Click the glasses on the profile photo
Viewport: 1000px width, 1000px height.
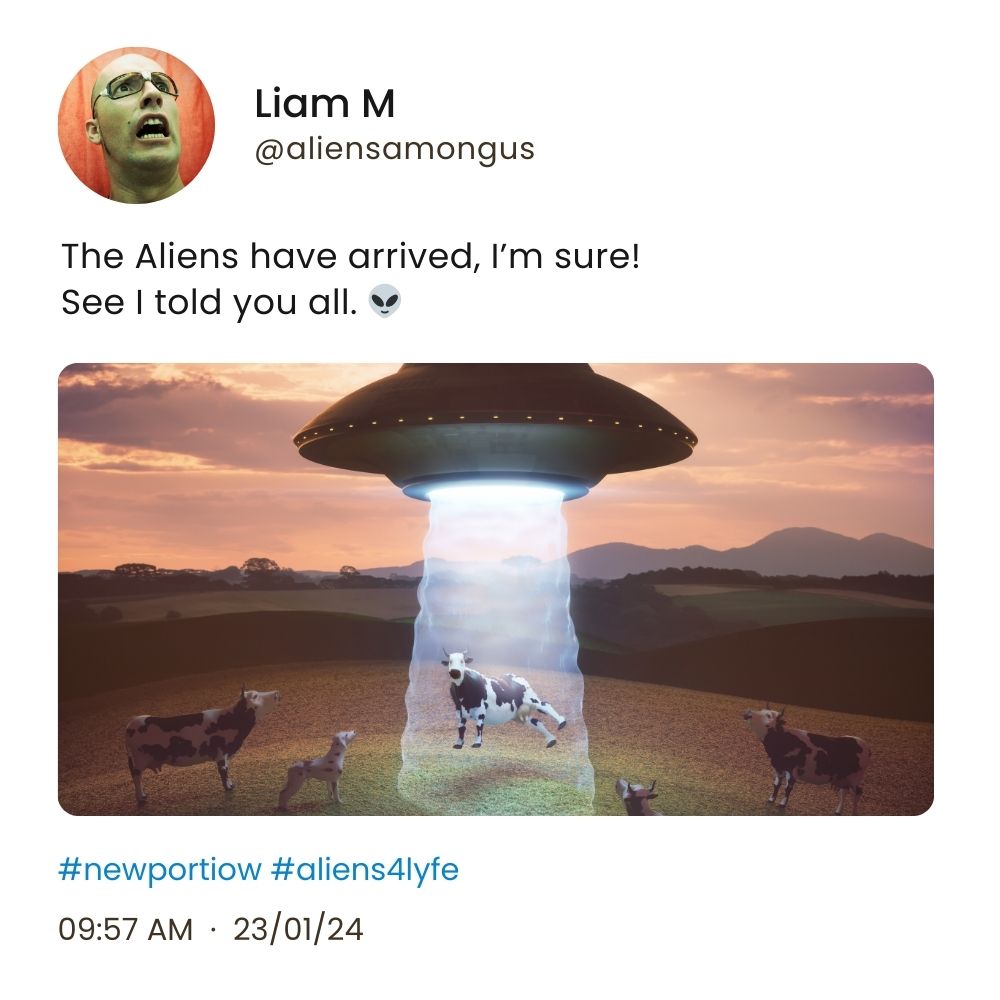point(135,87)
